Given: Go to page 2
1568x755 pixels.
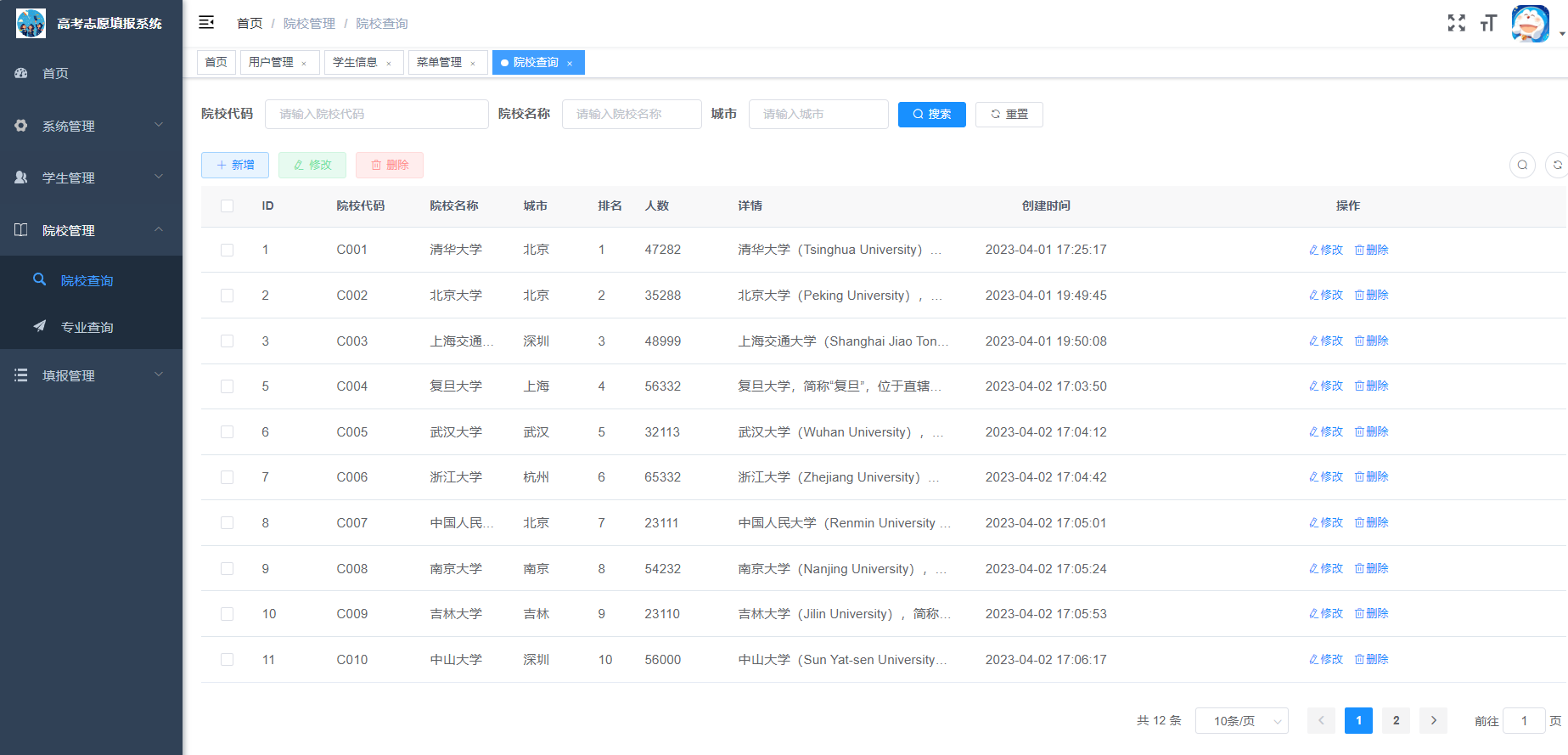Looking at the screenshot, I should [x=1396, y=720].
